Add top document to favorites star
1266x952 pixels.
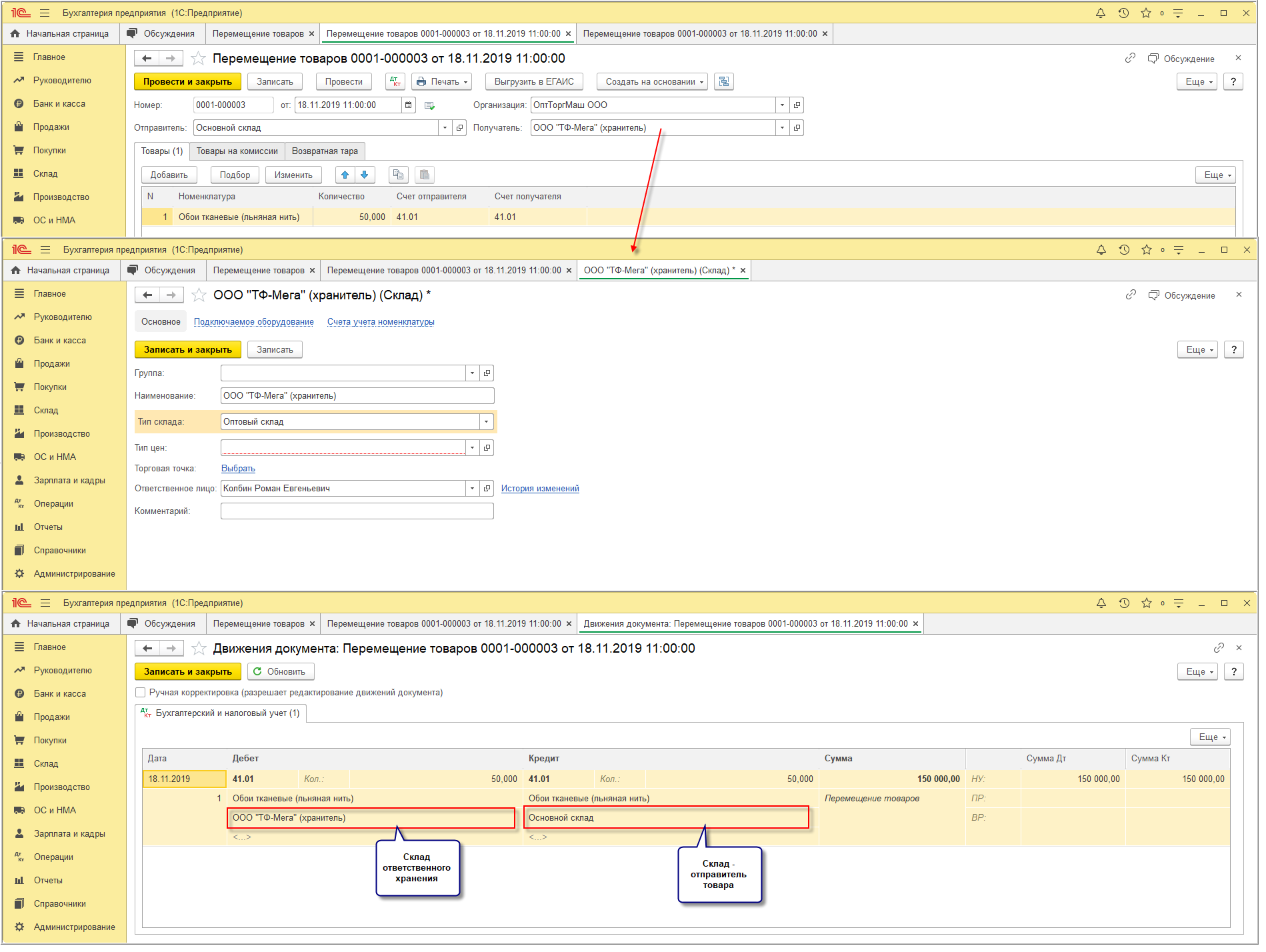(198, 59)
